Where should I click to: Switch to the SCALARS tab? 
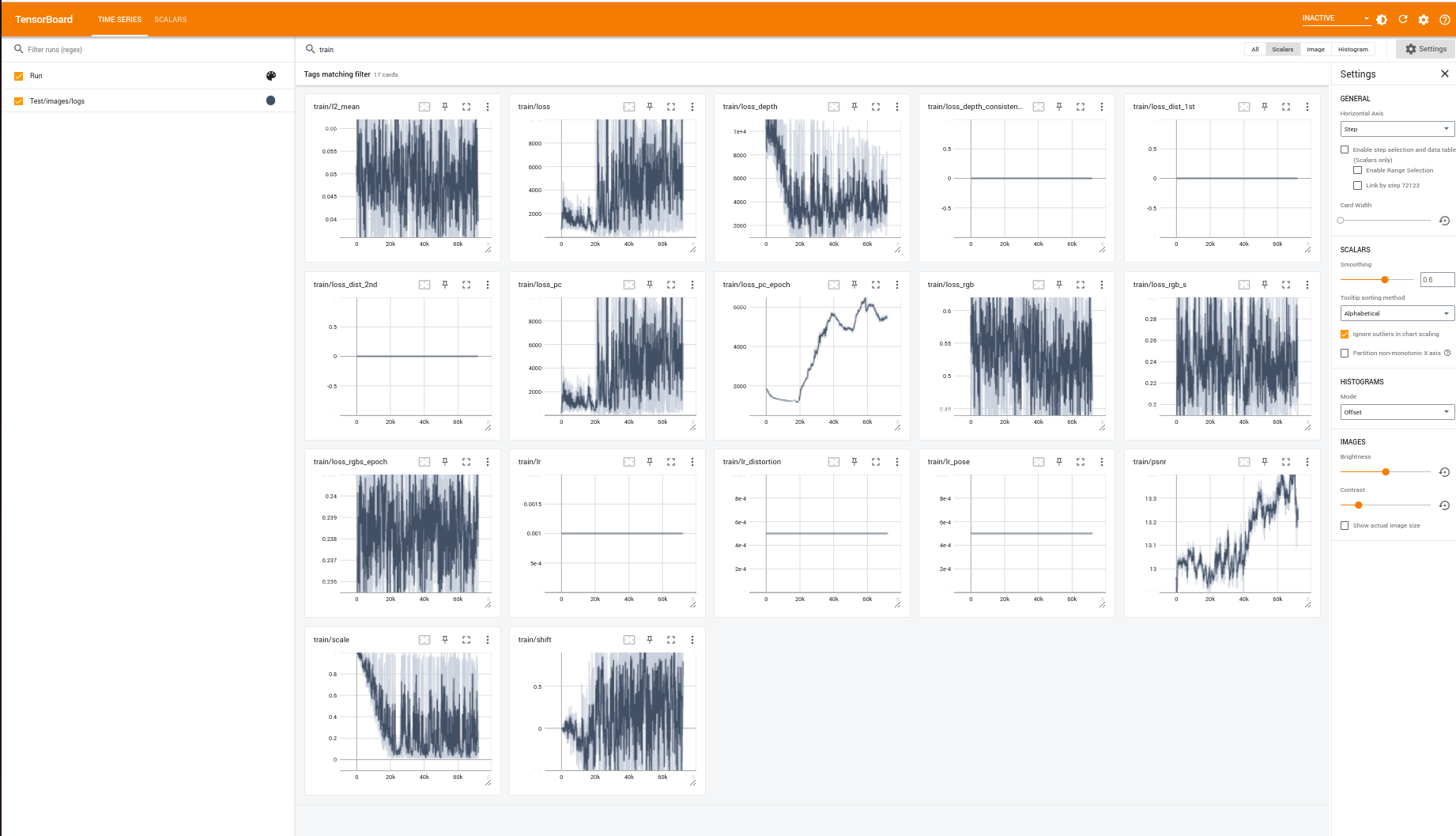tap(170, 19)
